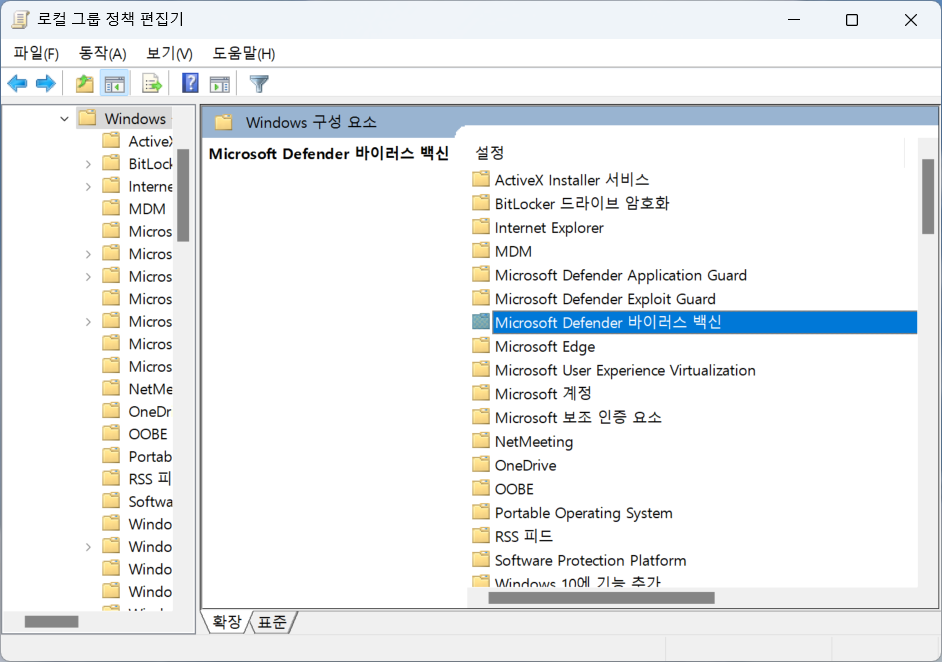The height and width of the screenshot is (662, 942).
Task: Switch to the 표준 tab
Action: tap(272, 622)
